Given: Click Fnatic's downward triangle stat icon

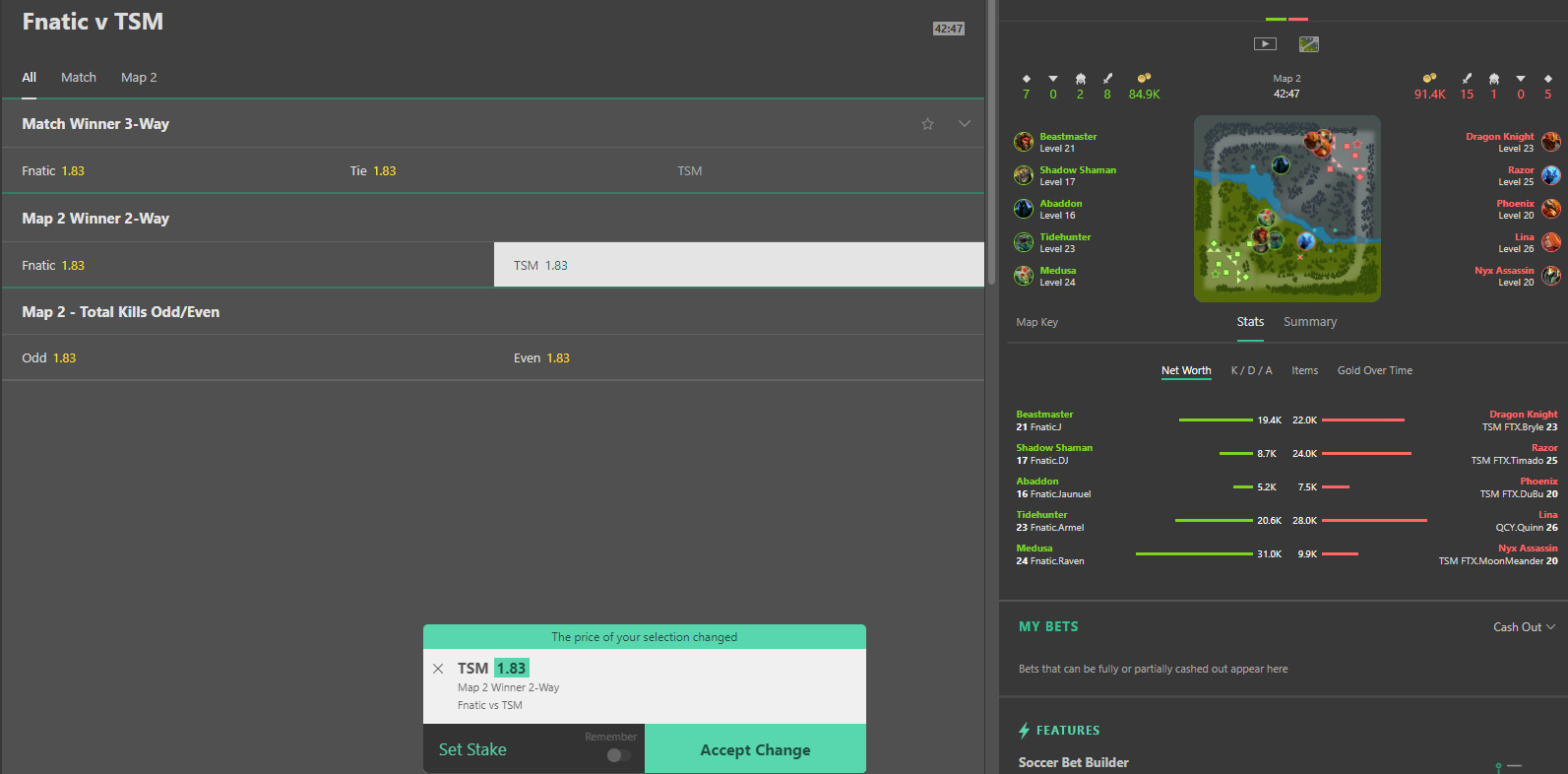Looking at the screenshot, I should (x=1053, y=79).
